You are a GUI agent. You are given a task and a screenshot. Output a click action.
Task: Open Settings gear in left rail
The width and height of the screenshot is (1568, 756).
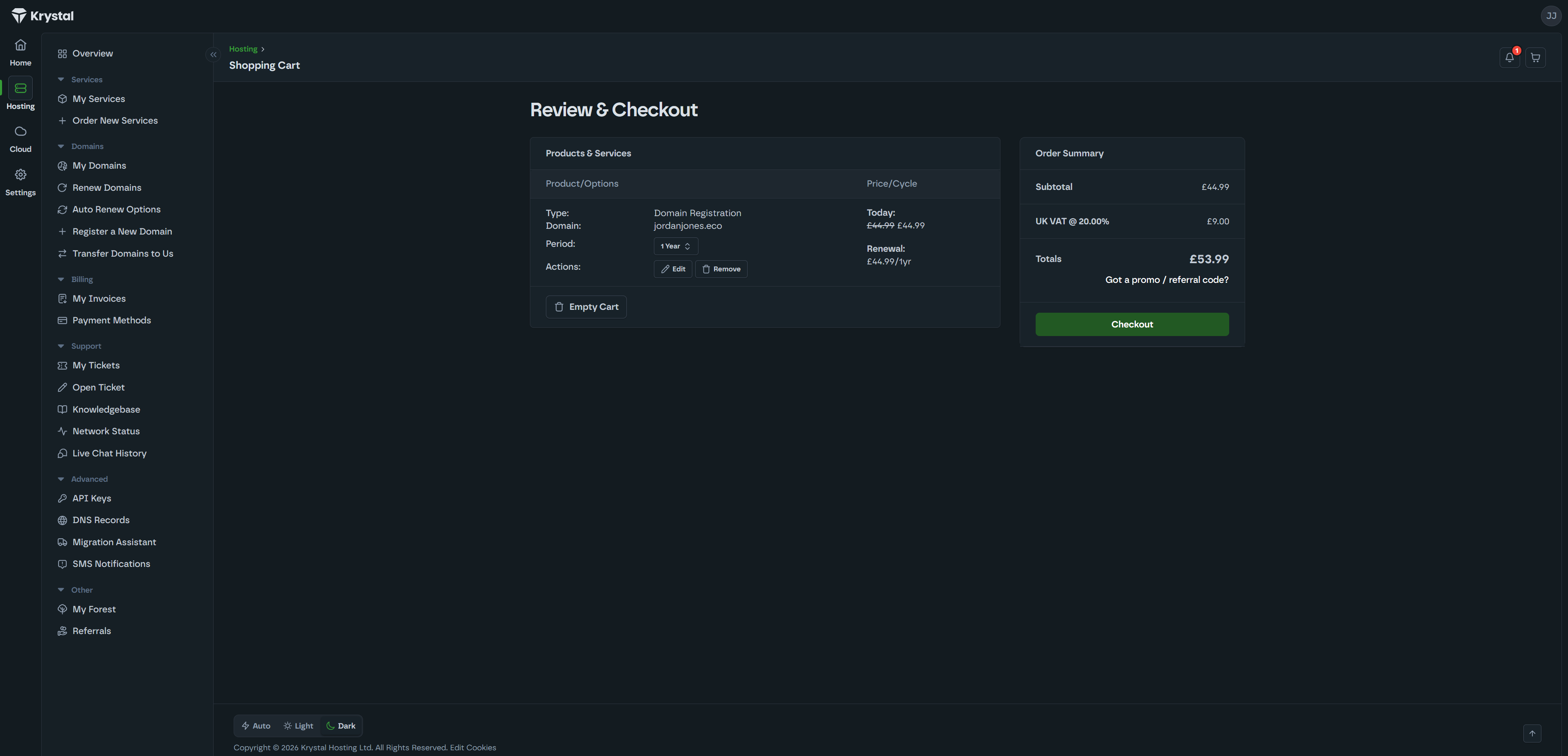(20, 182)
